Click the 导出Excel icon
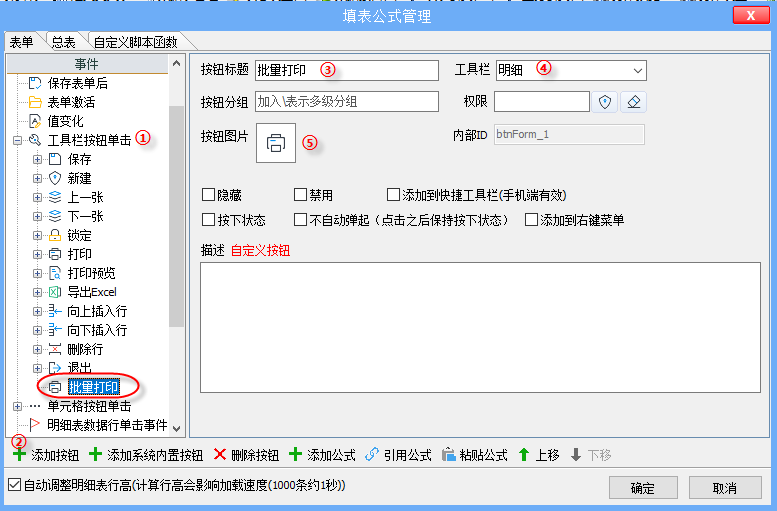 tap(55, 292)
